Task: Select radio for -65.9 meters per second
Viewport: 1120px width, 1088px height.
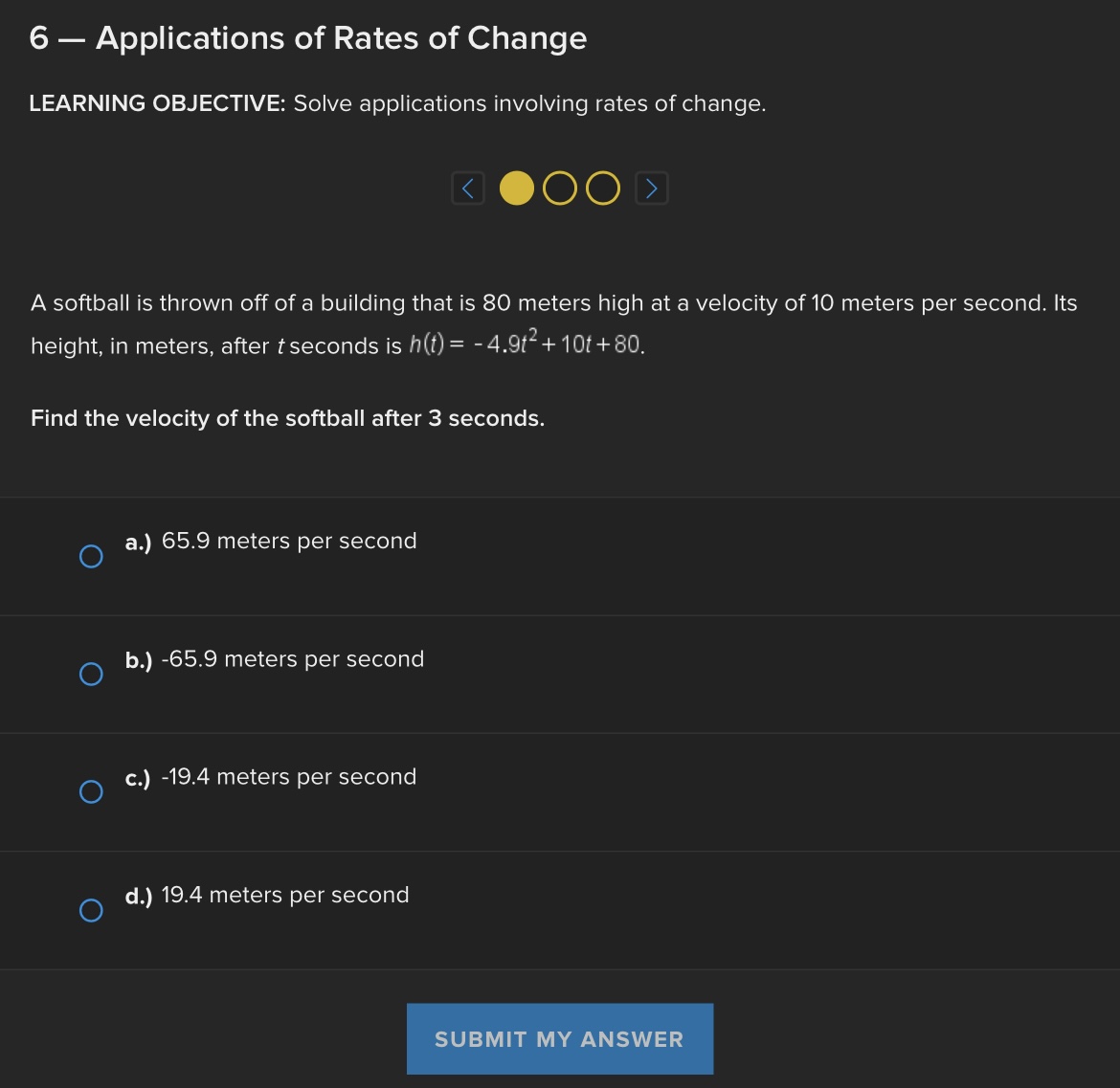Action: 91,675
